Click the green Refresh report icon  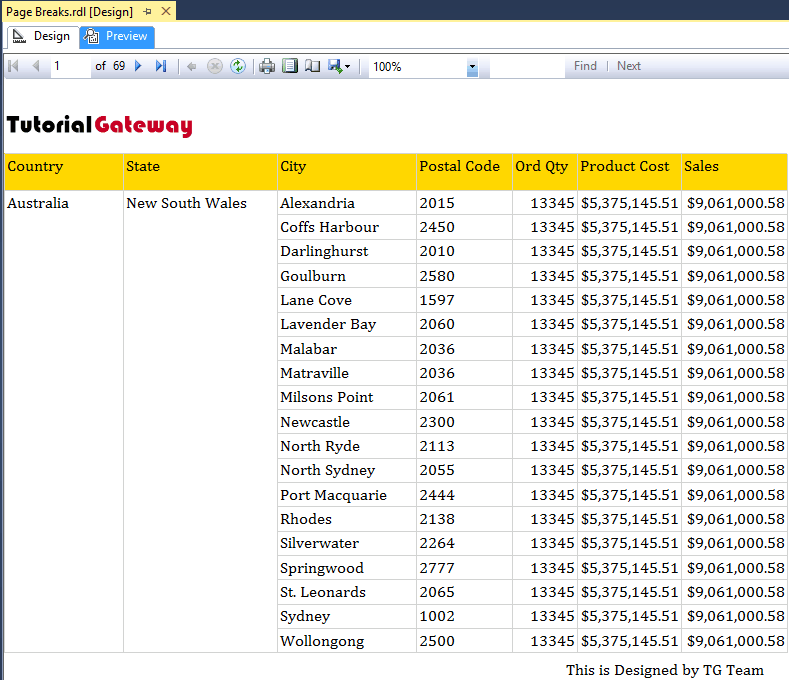tap(238, 66)
